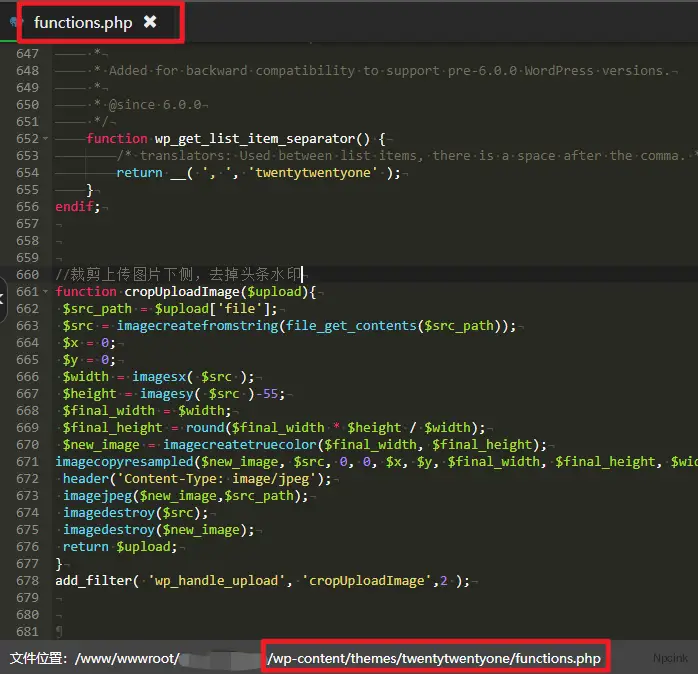
Task: Click 'imagejpeg($new_image,$src_path);' line
Action: pyautogui.click(x=185, y=496)
